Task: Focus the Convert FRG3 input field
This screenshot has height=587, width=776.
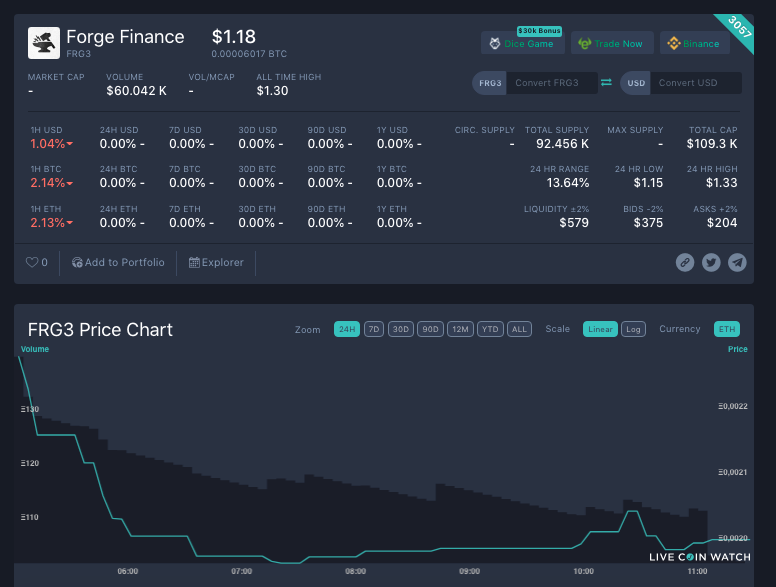Action: click(552, 83)
